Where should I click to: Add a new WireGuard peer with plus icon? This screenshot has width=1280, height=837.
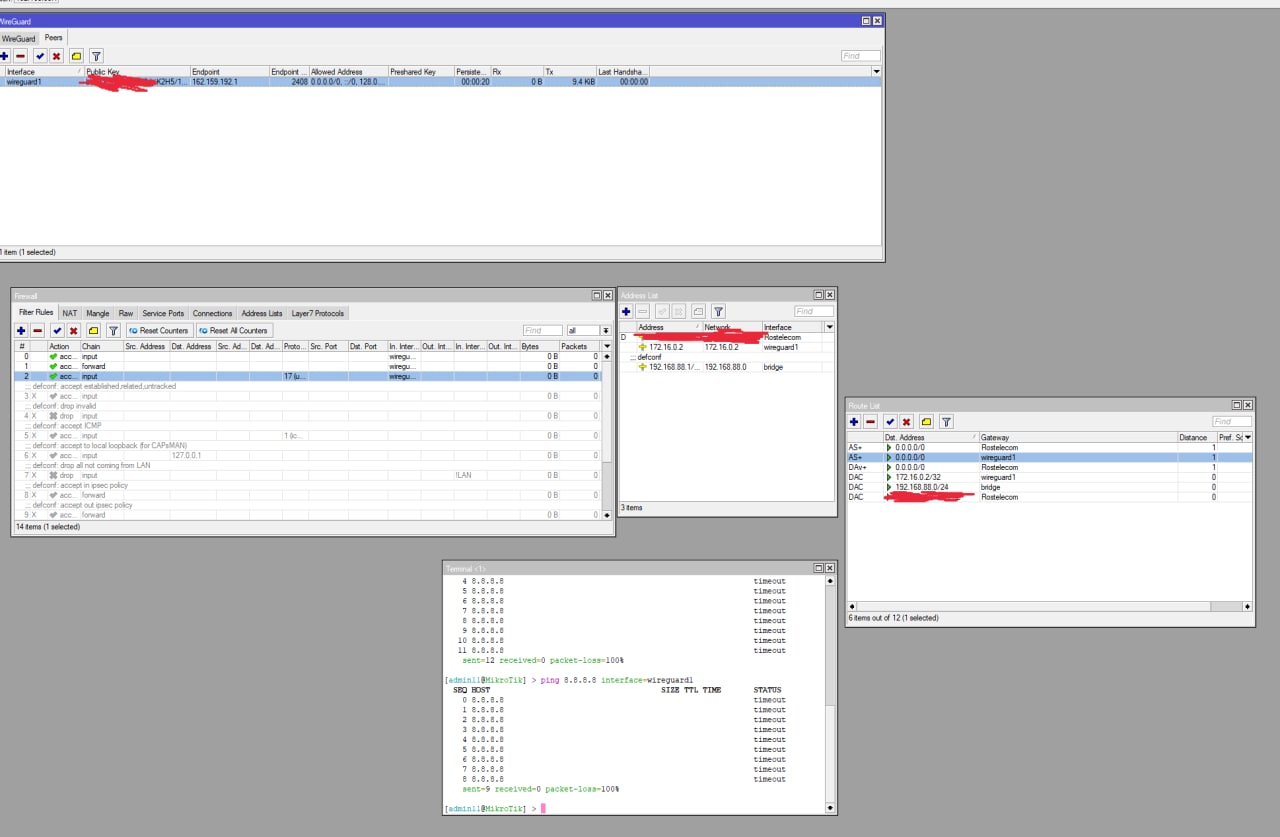5,56
